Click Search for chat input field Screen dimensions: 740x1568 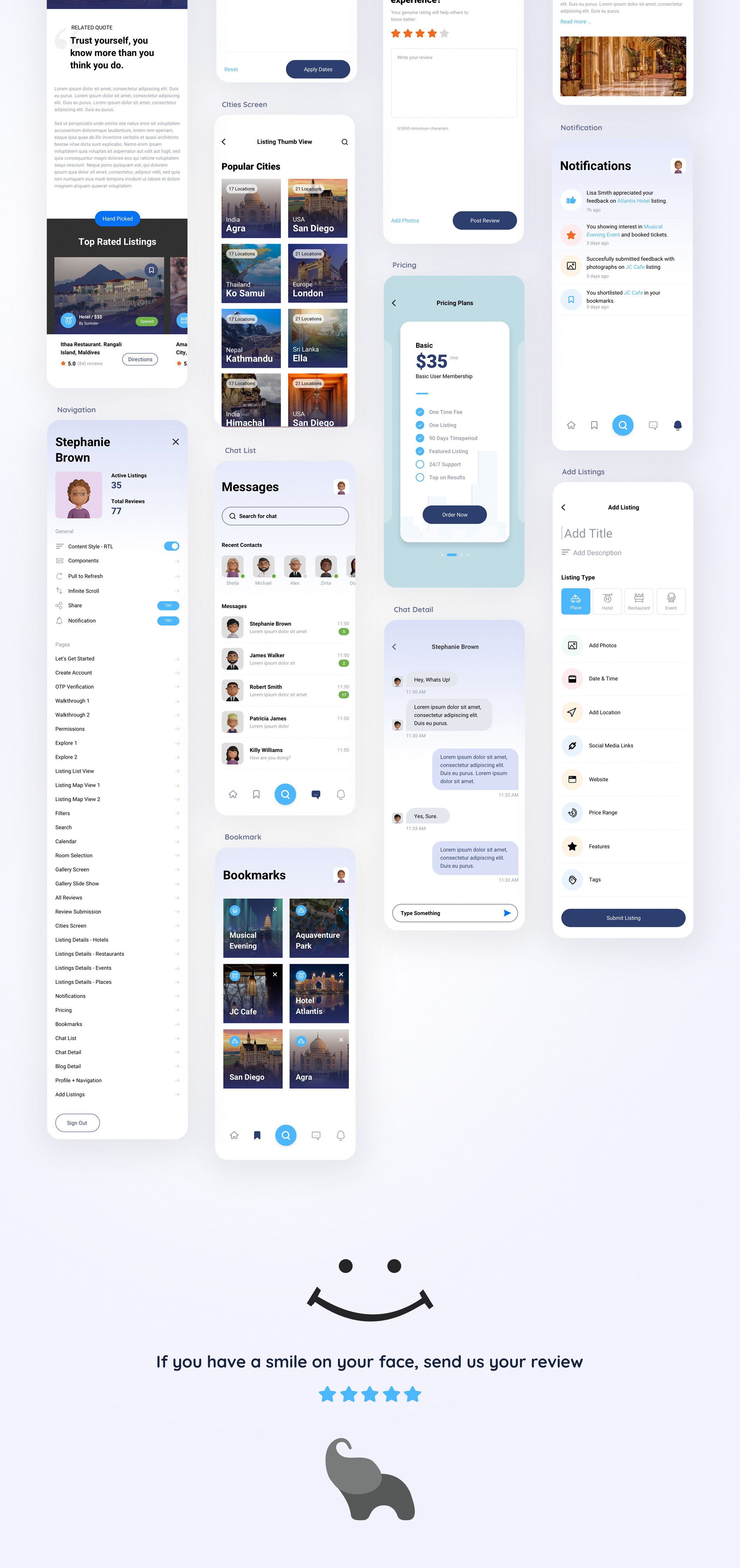pyautogui.click(x=285, y=516)
